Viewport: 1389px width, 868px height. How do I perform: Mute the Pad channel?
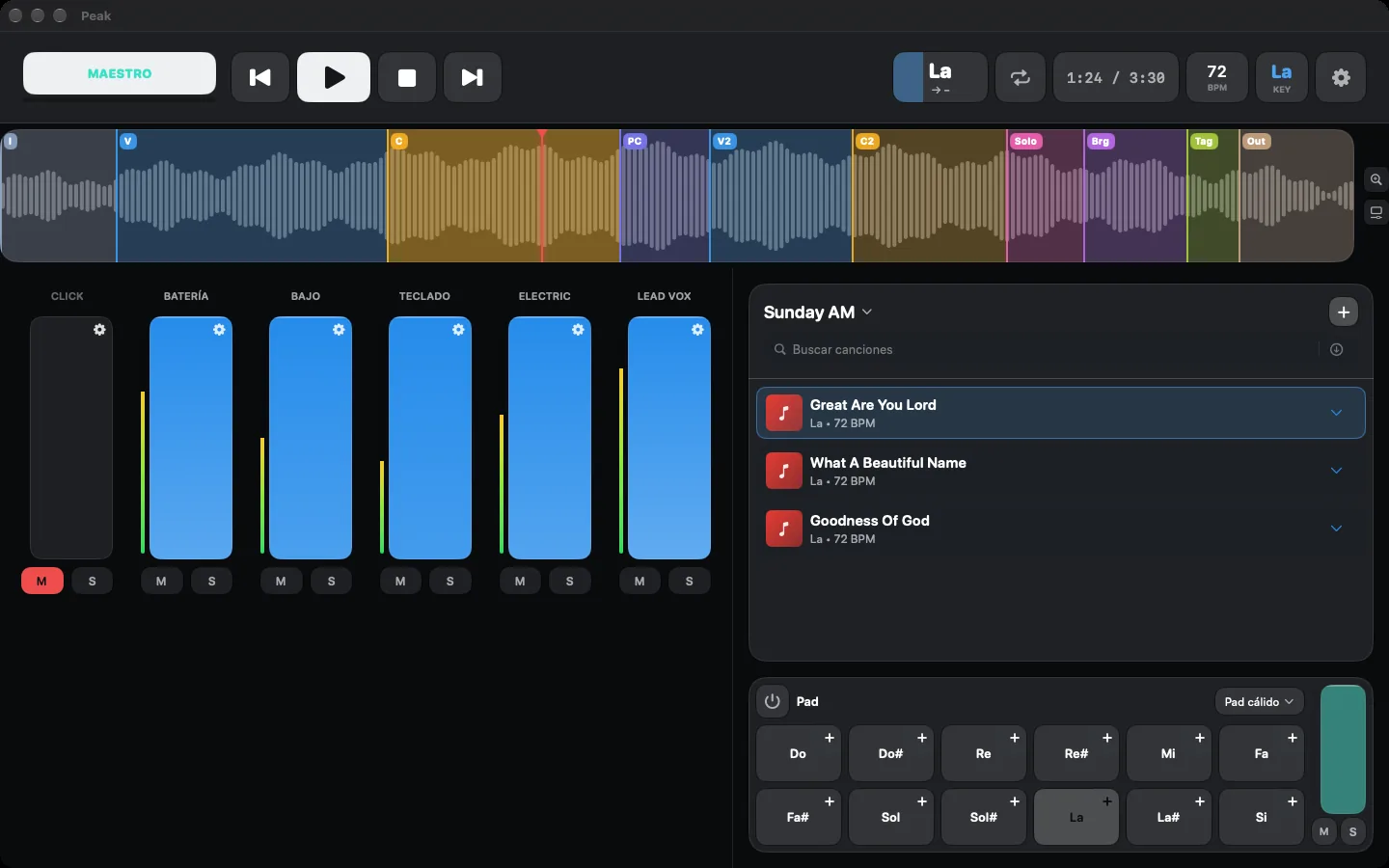coord(1324,831)
